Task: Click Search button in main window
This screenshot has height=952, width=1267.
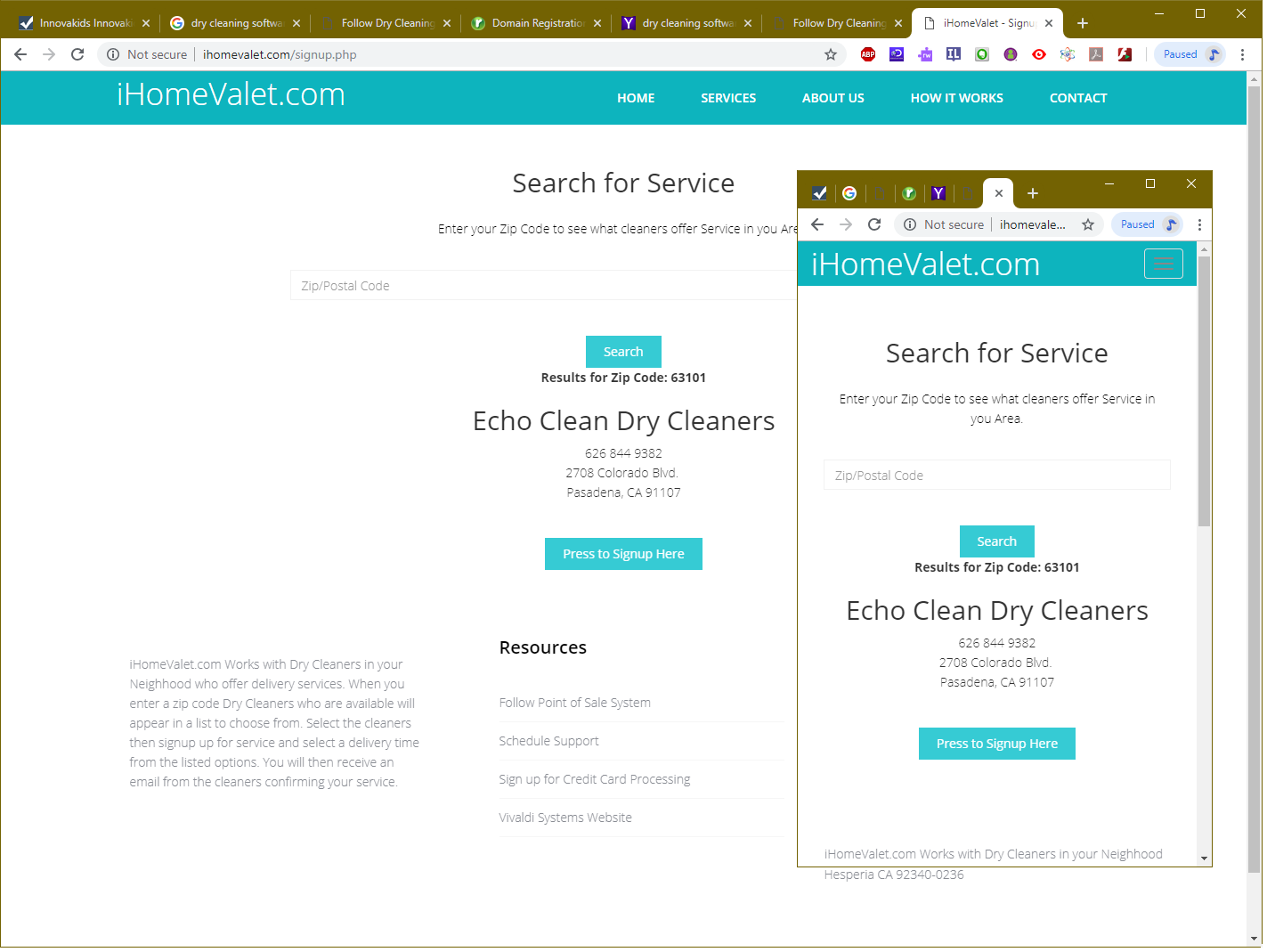Action: coord(623,352)
